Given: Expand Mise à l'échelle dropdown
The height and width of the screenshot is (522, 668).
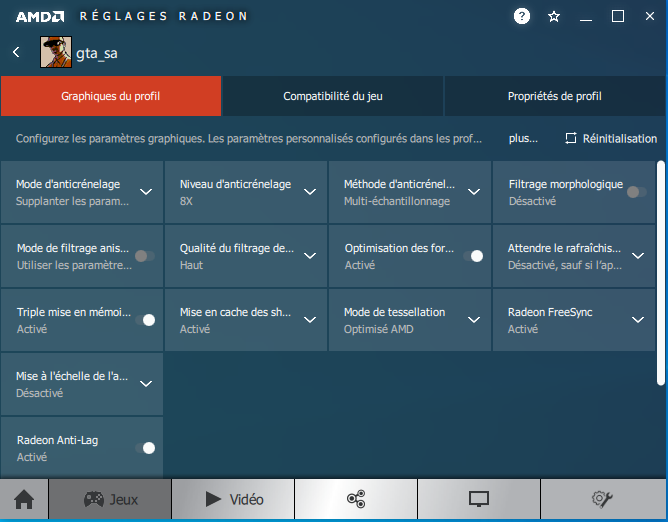Looking at the screenshot, I should [146, 384].
